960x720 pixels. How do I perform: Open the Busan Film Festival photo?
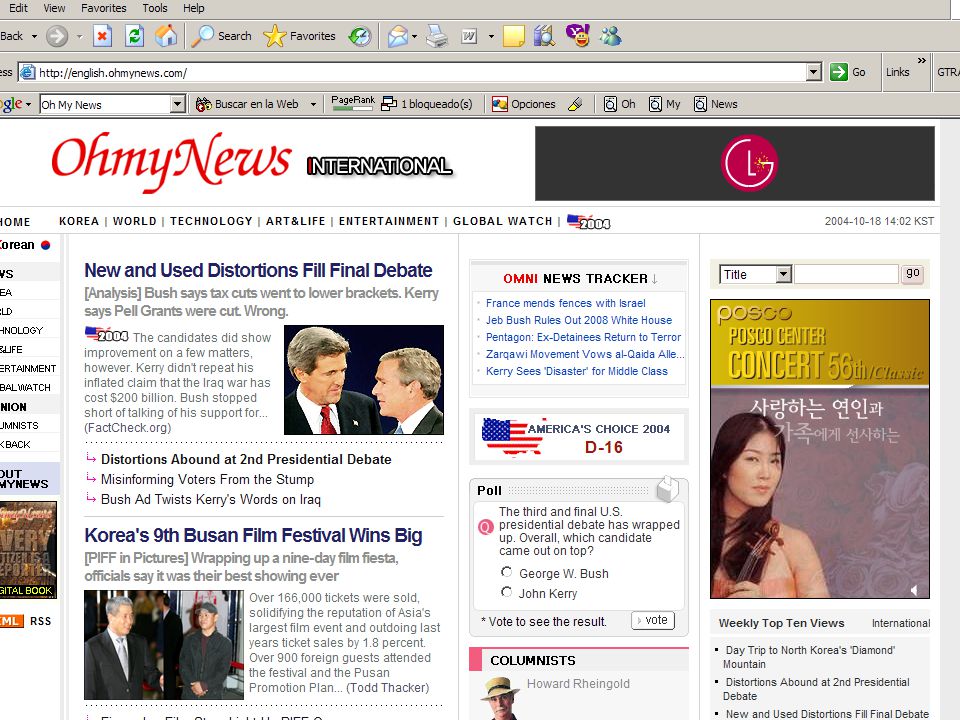(163, 645)
